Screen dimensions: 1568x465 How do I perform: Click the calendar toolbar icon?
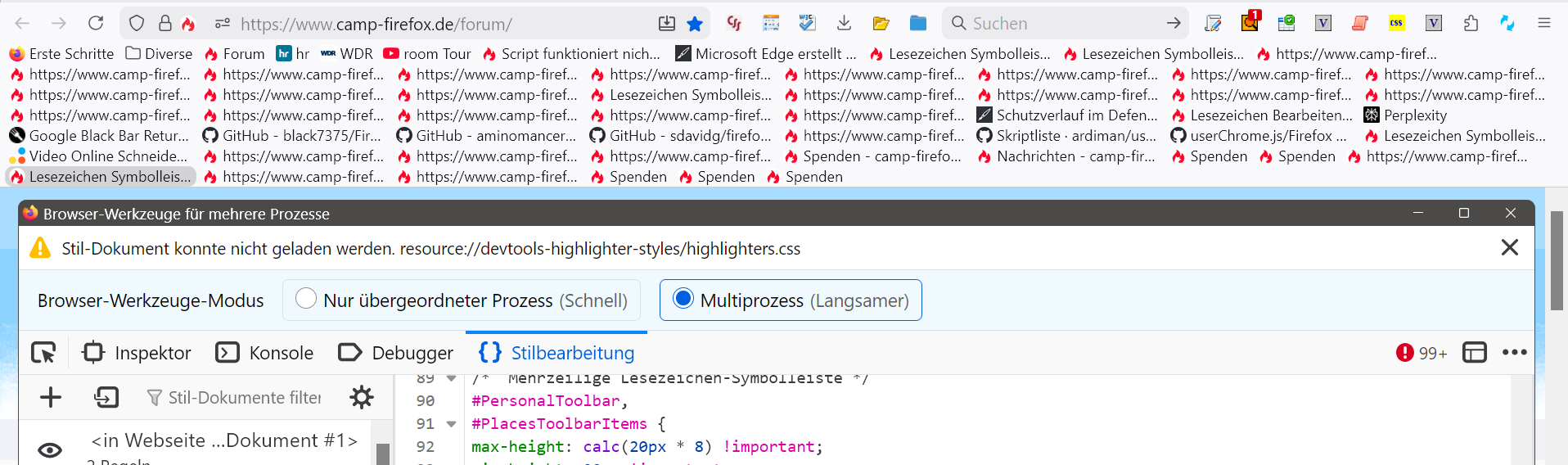click(771, 24)
